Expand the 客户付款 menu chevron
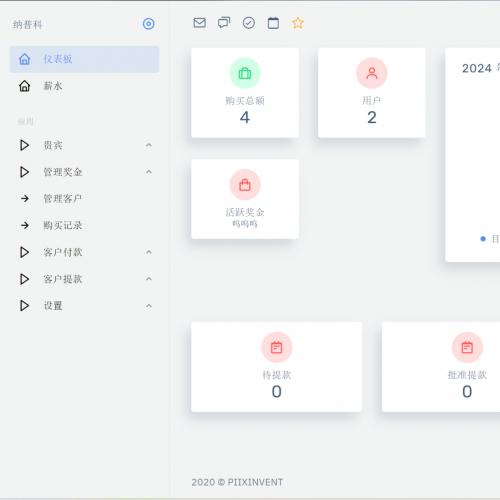500x500 pixels. (149, 252)
